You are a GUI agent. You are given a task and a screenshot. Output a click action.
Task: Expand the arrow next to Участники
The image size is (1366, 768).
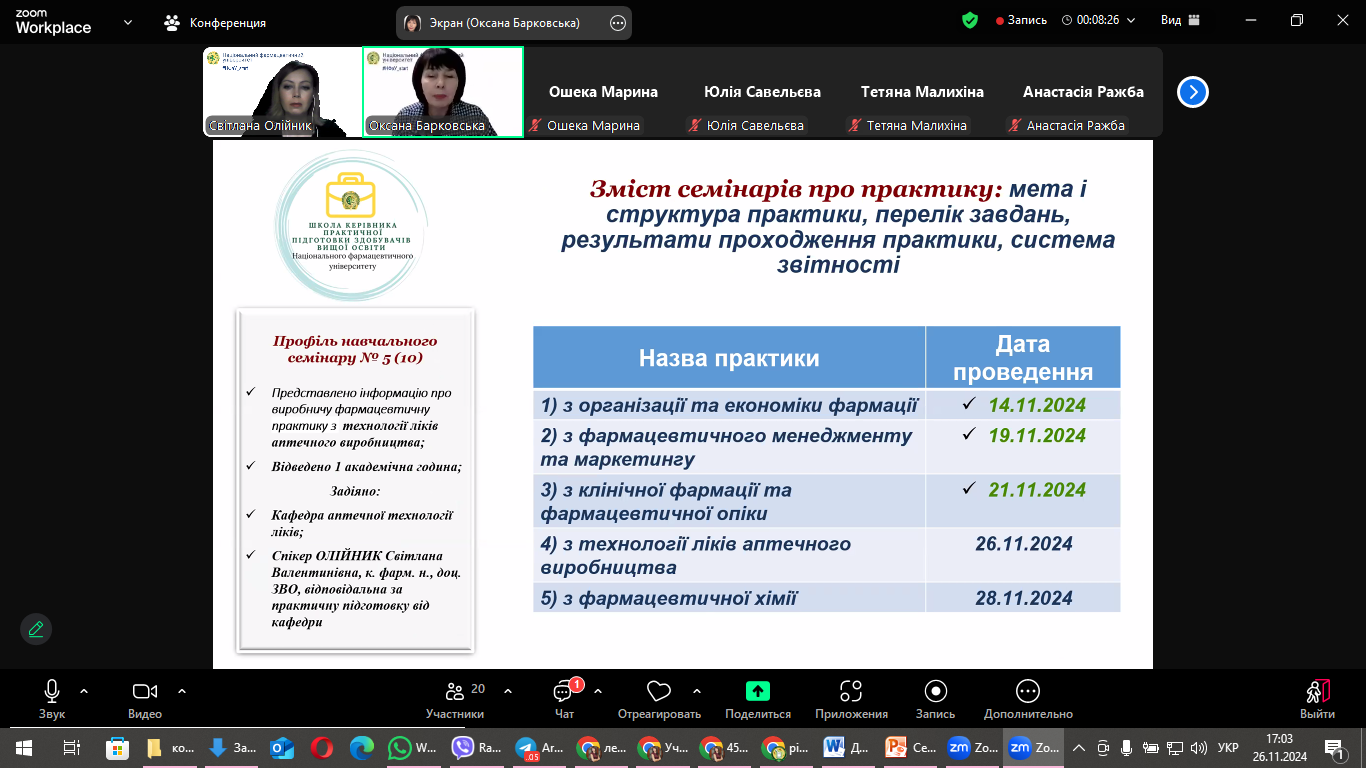pyautogui.click(x=508, y=691)
